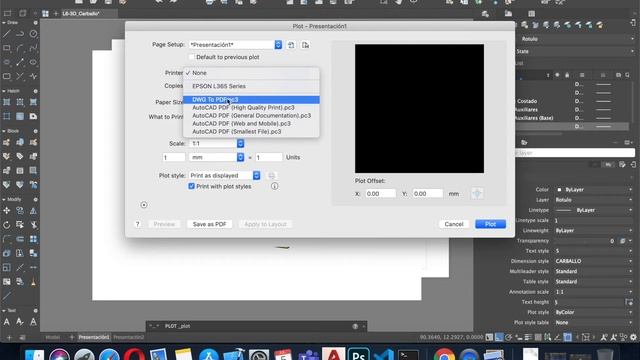Click the Plot button
Viewport: 640px width, 360px height.
tap(490, 224)
